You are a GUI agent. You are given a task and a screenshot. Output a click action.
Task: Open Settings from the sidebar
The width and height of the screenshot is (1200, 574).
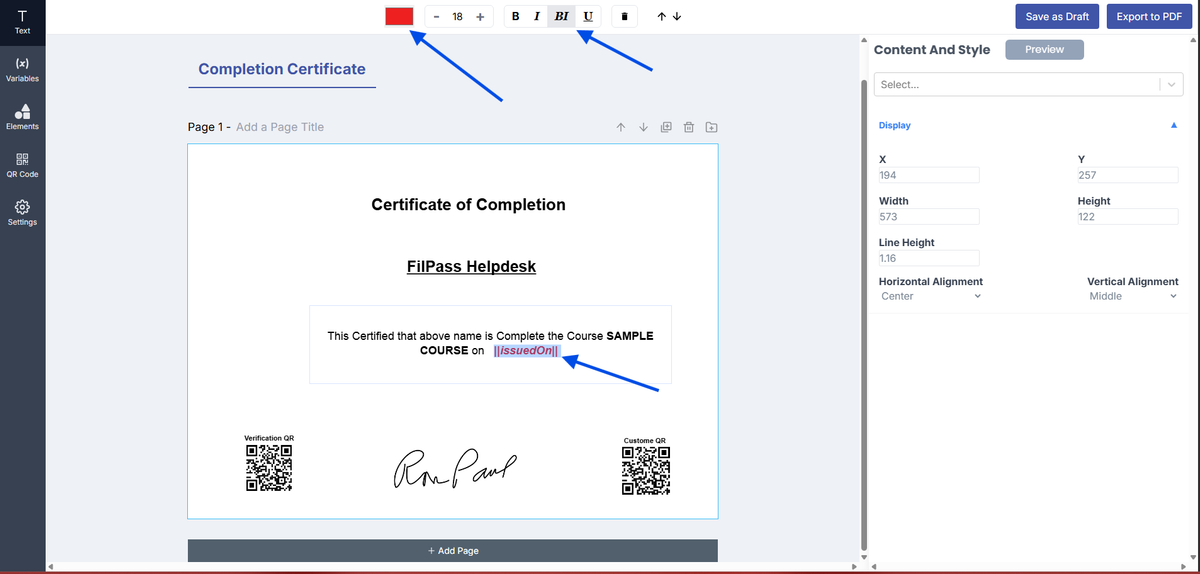(x=22, y=212)
